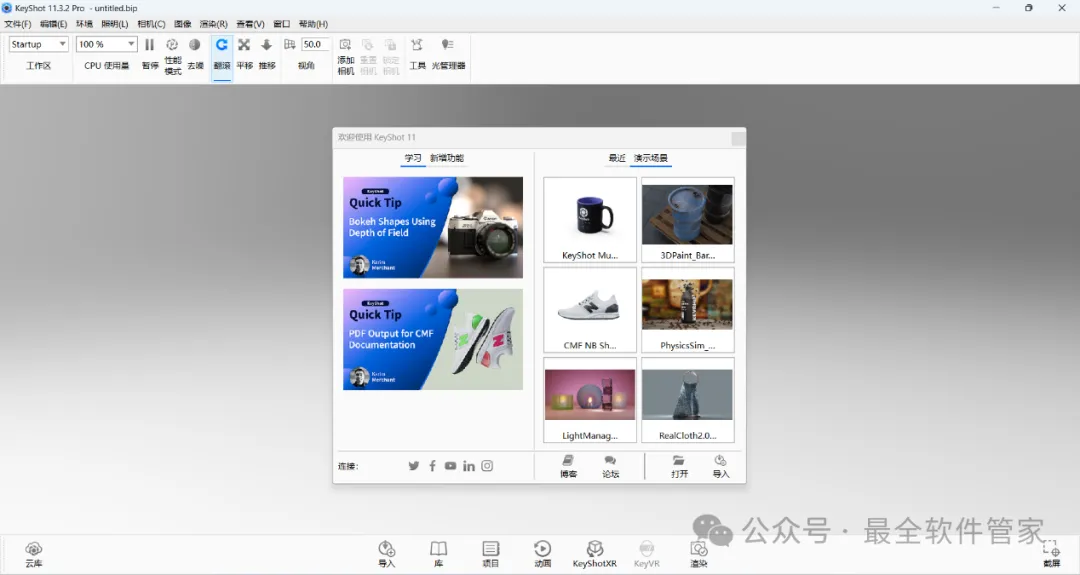Switch to the 演示场景 tab
Image resolution: width=1080 pixels, height=575 pixels.
[650, 158]
